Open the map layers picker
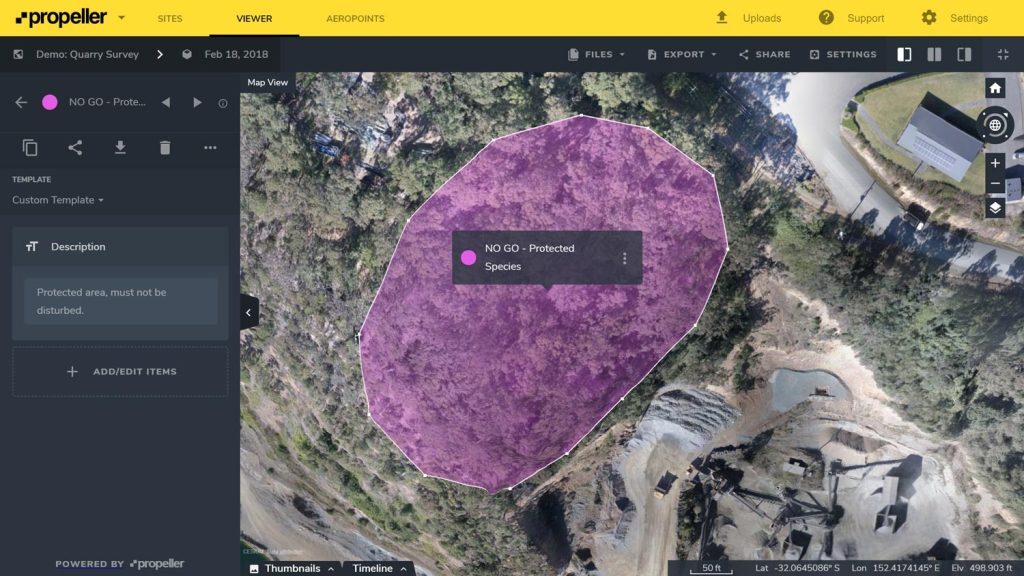 [994, 208]
